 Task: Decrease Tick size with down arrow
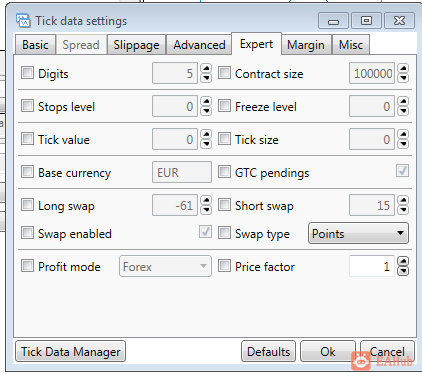pos(403,144)
